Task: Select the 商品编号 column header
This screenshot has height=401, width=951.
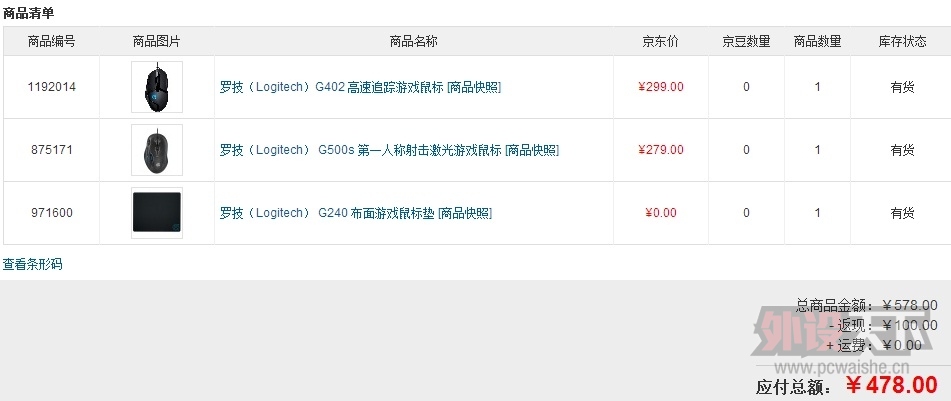Action: pos(52,41)
